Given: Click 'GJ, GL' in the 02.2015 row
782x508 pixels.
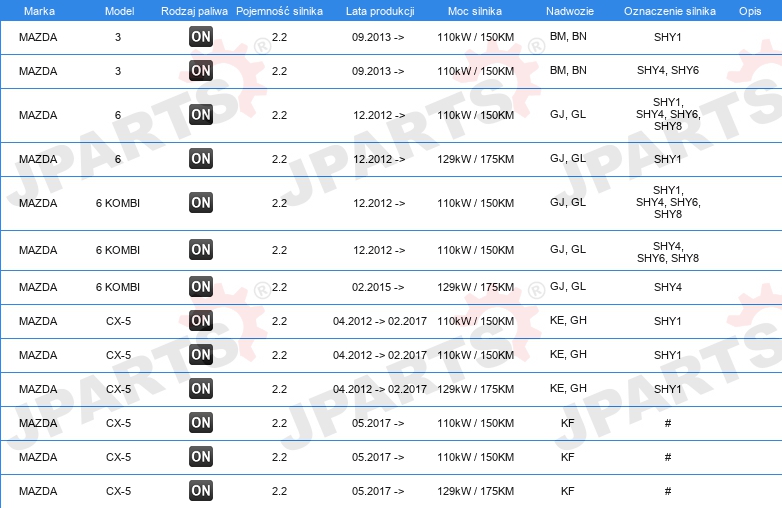Looking at the screenshot, I should coord(568,286).
